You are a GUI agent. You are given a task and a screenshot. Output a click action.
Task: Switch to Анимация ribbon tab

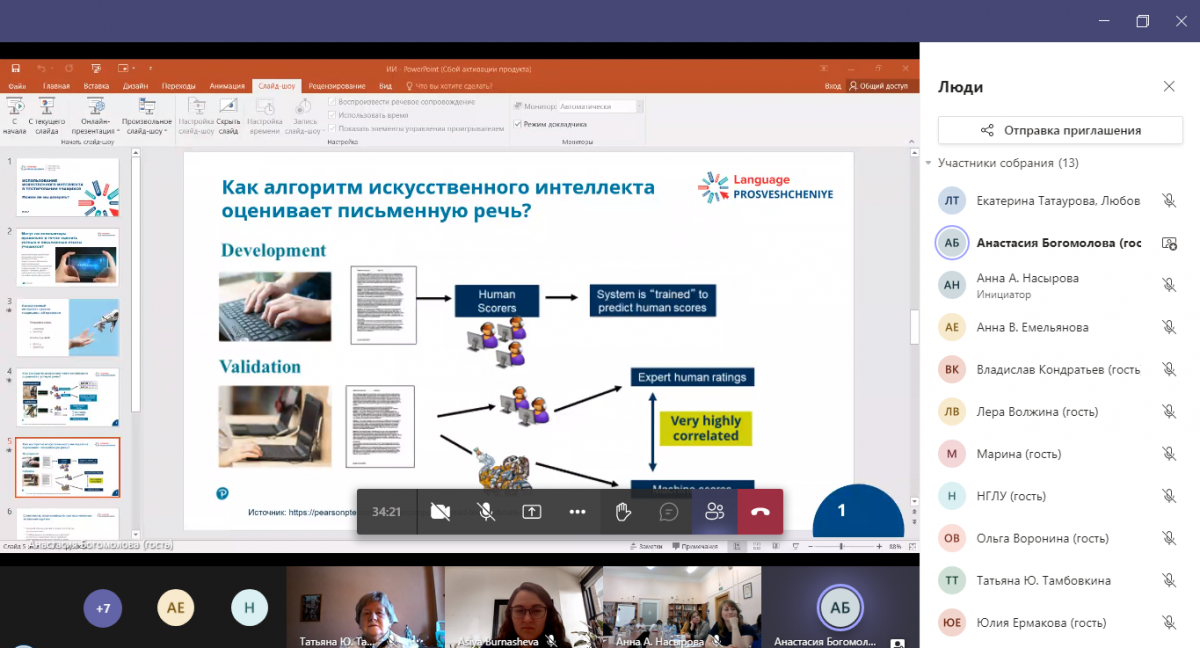click(227, 86)
